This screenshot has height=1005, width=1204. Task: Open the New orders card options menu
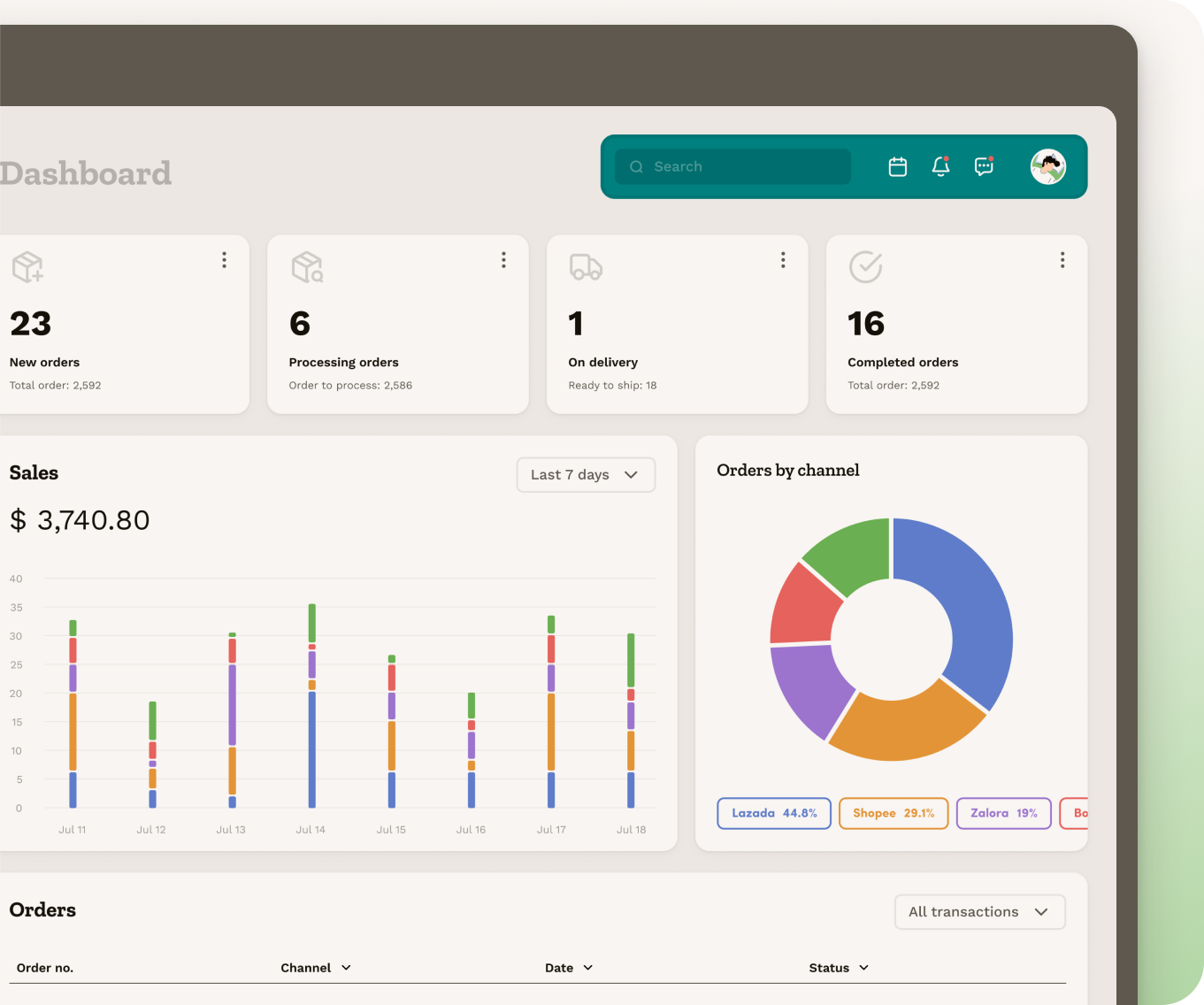(x=224, y=259)
